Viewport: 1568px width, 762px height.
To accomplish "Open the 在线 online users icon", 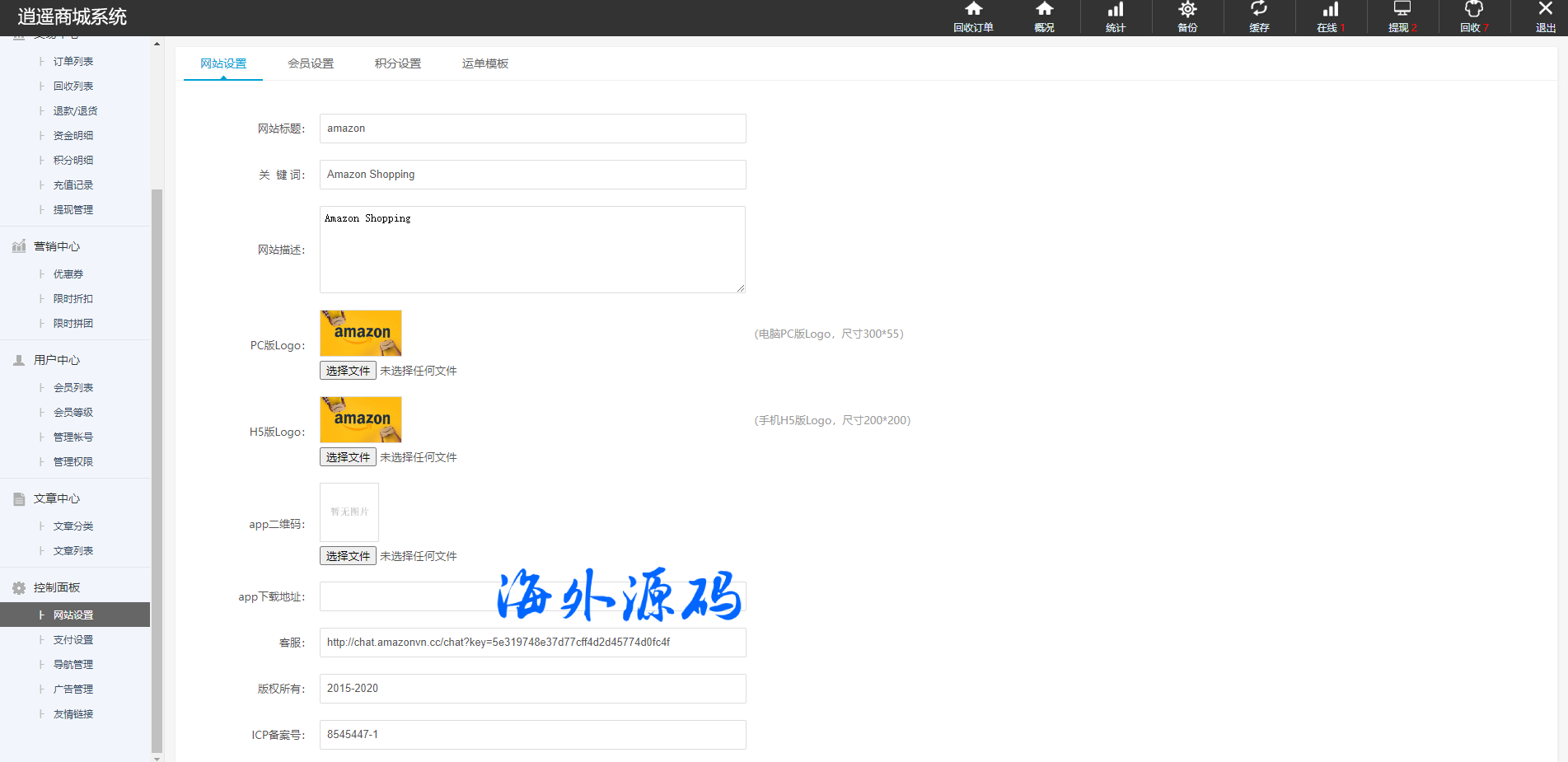I will point(1330,10).
